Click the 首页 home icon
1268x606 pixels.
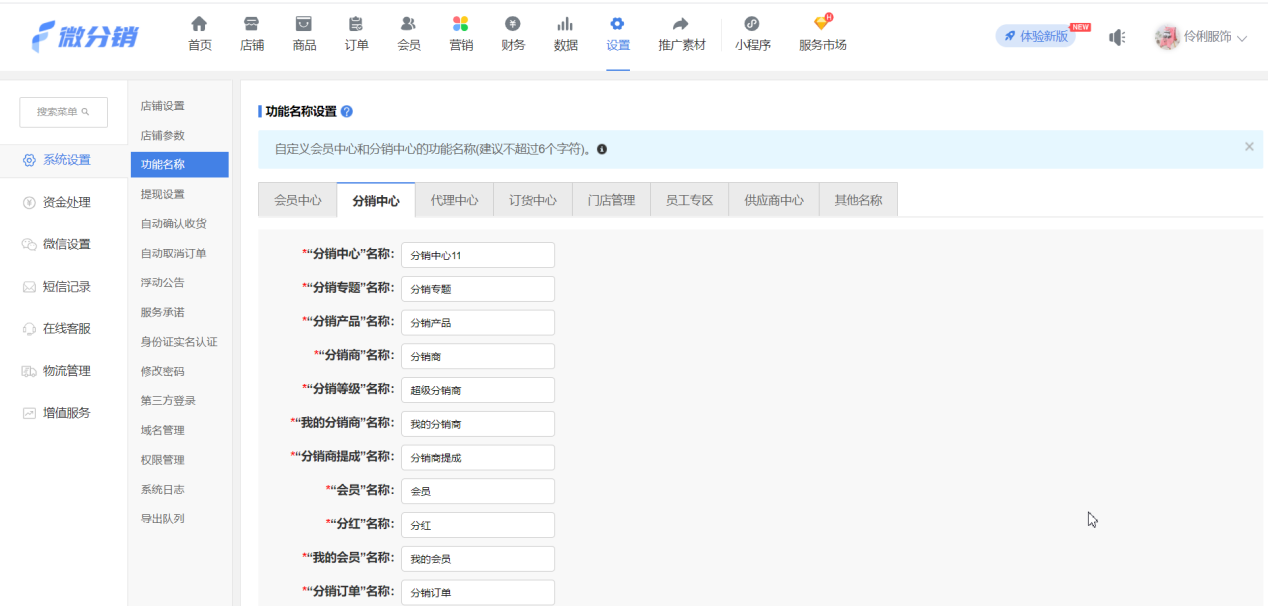(x=200, y=24)
